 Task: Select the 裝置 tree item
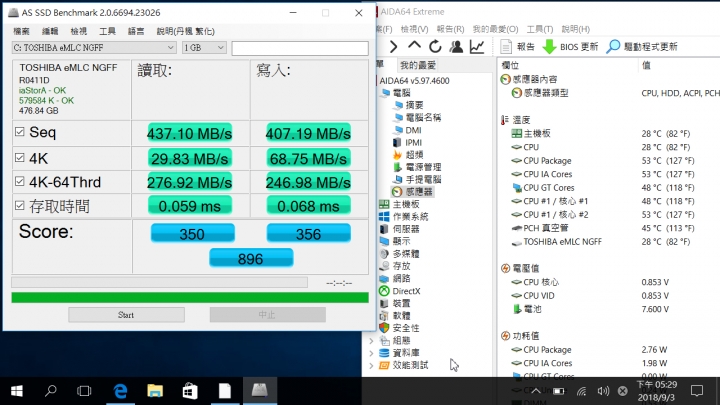tap(395, 303)
